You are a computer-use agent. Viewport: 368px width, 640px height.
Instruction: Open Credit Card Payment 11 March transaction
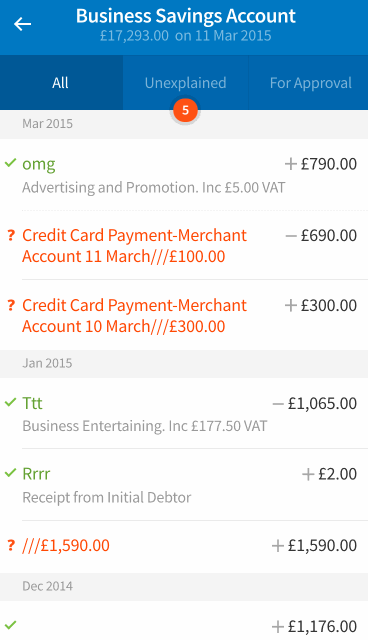click(x=184, y=245)
